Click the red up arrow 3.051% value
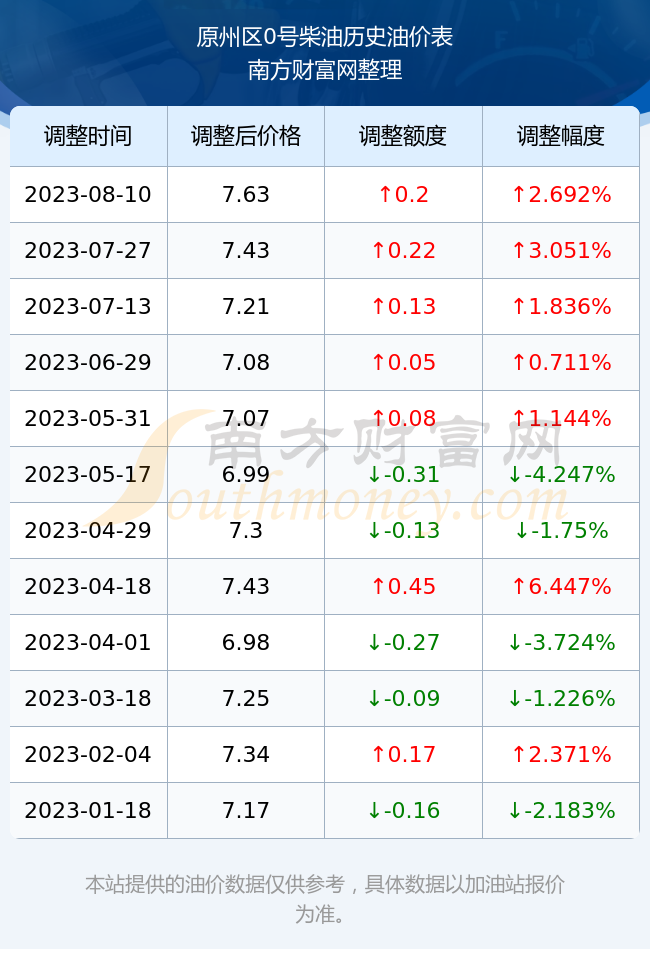Viewport: 650px width, 980px height. (x=561, y=251)
